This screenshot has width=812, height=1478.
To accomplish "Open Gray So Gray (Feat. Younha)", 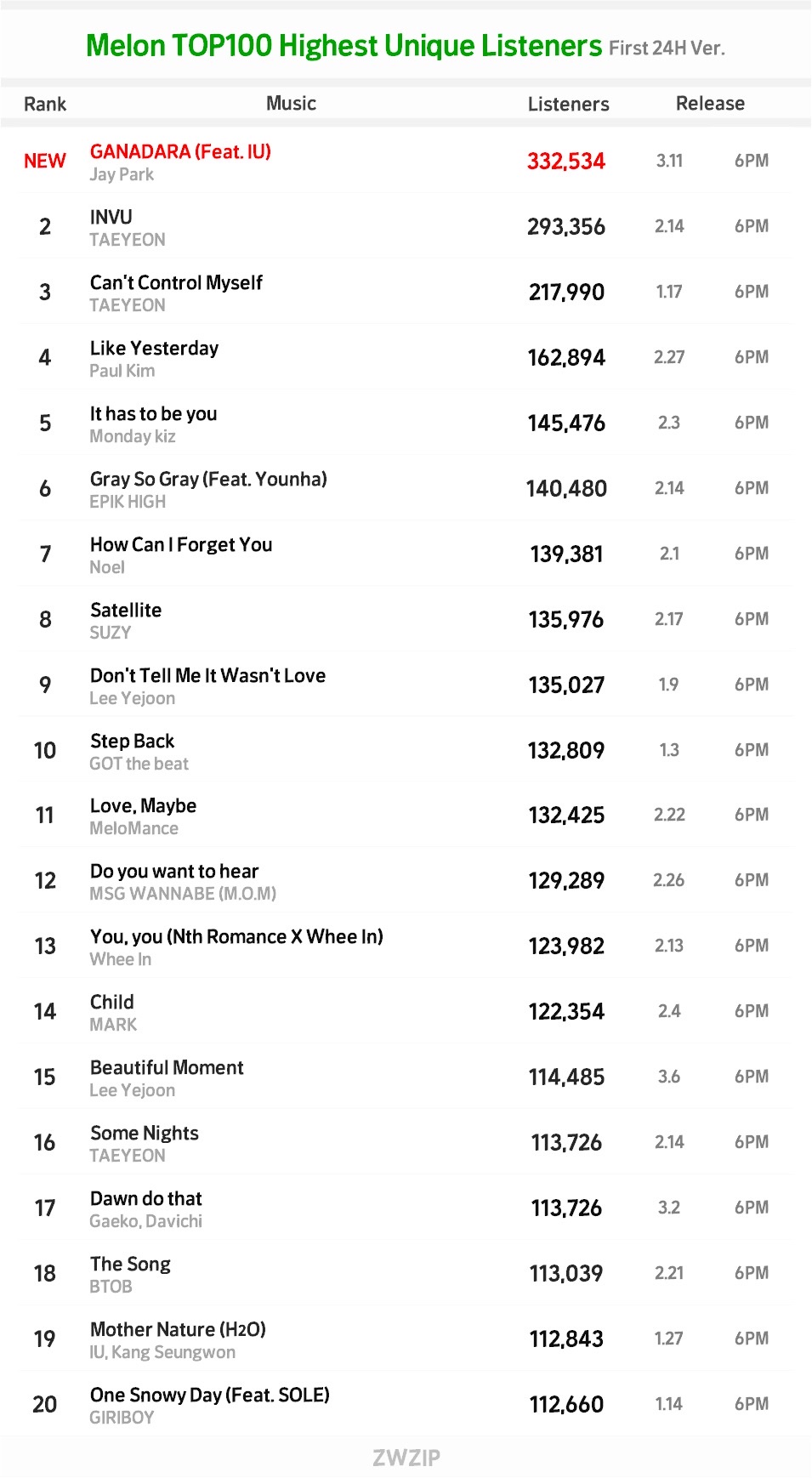I will 208,479.
